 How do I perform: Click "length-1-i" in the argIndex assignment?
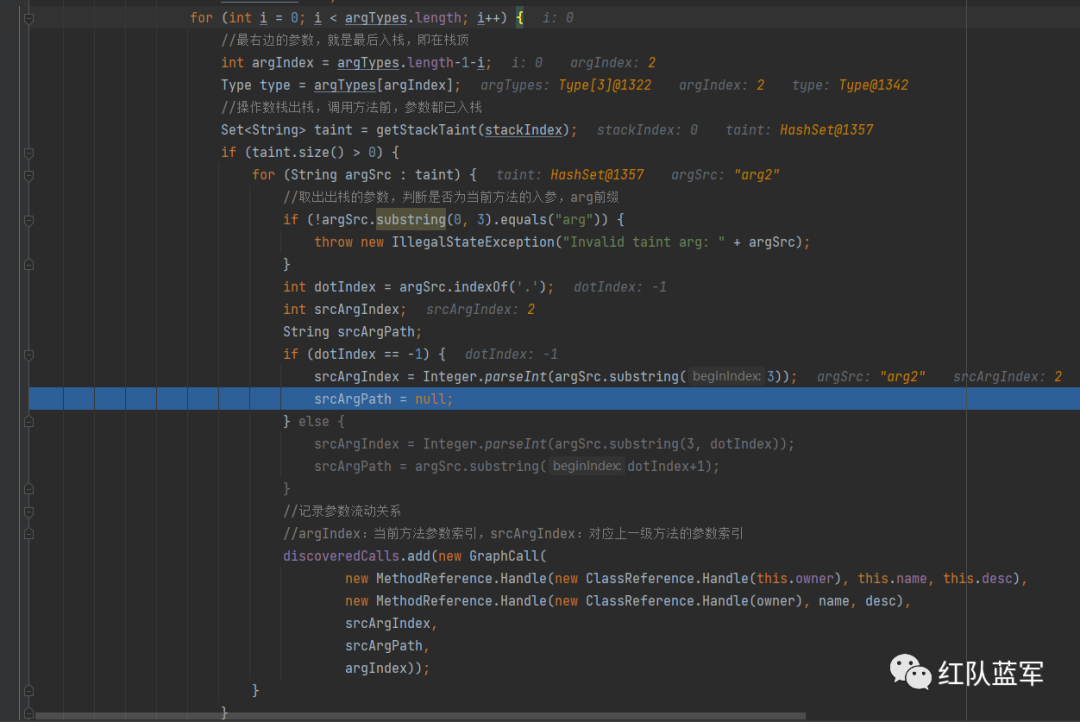tap(445, 63)
